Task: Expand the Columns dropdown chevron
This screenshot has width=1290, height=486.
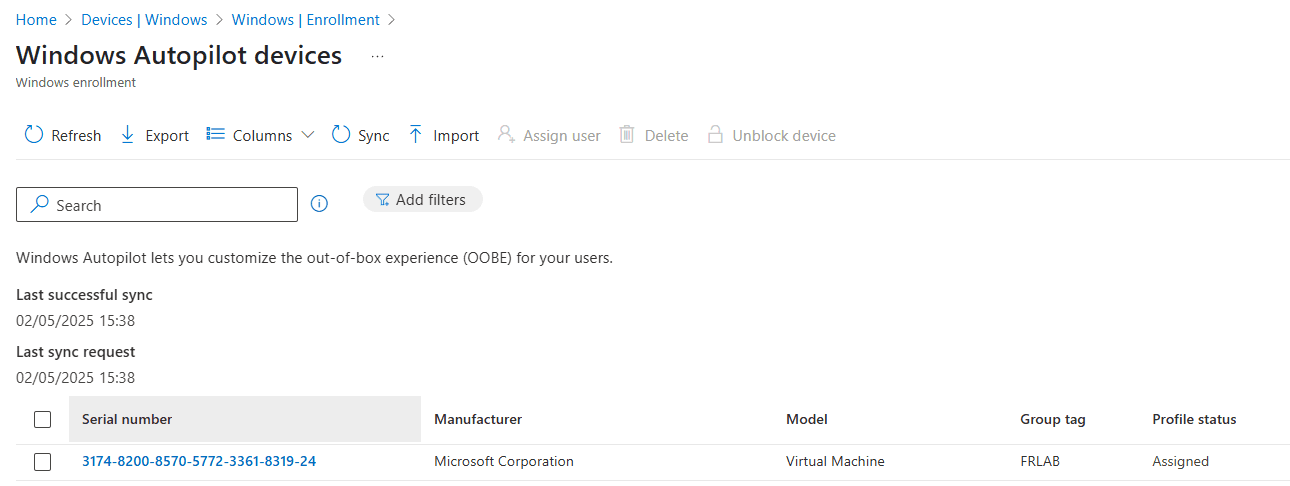Action: point(307,135)
